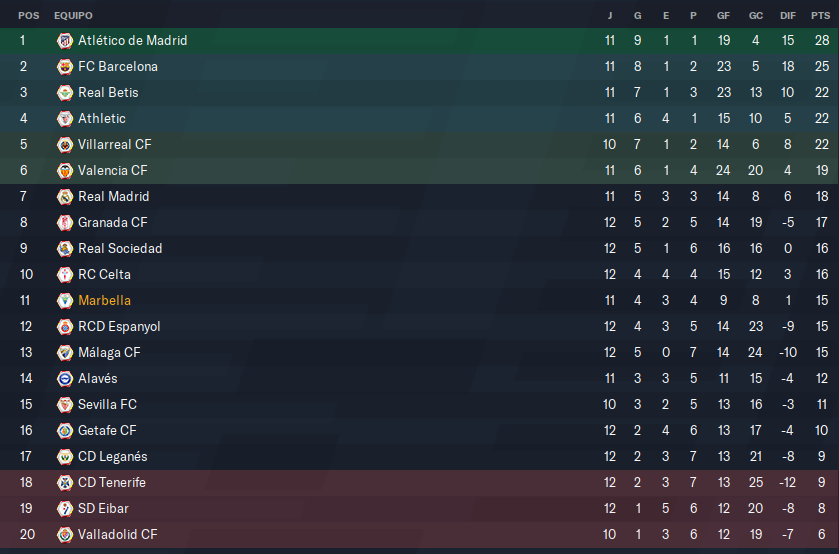Image resolution: width=839 pixels, height=554 pixels.
Task: Click the Valladolid CF club badge
Action: point(65,535)
